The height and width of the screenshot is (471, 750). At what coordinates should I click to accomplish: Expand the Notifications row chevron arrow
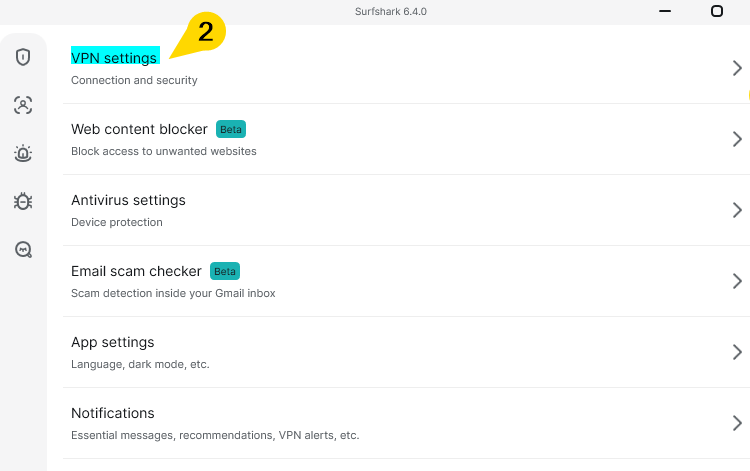(x=737, y=423)
